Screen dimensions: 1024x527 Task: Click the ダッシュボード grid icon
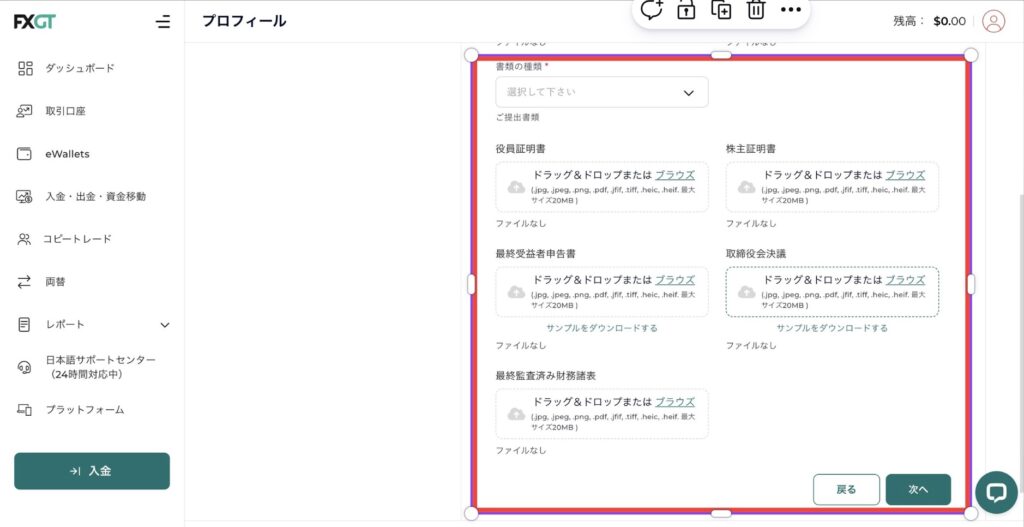click(x=25, y=69)
